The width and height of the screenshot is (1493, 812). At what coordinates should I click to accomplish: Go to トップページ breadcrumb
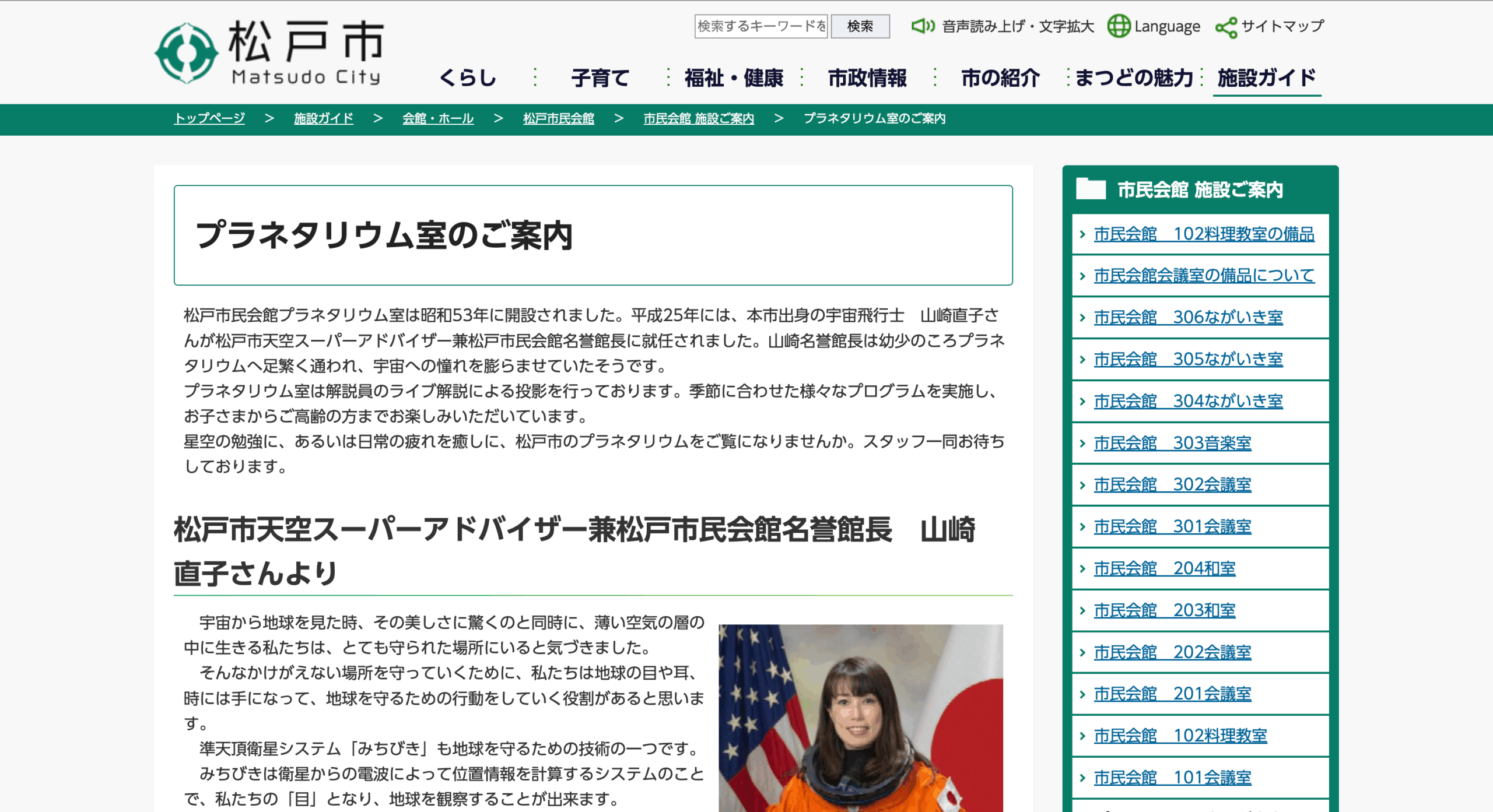[209, 118]
